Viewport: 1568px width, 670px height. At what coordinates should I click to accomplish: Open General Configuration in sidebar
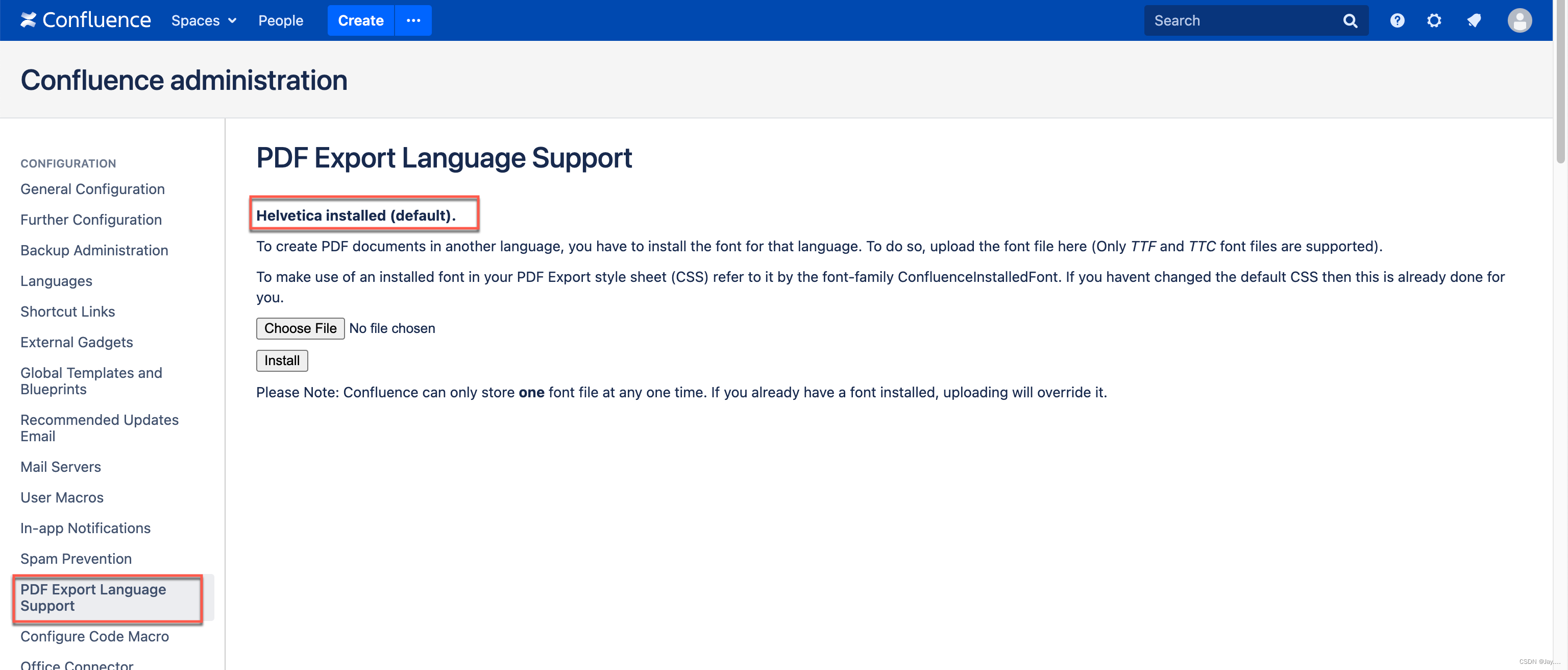92,189
